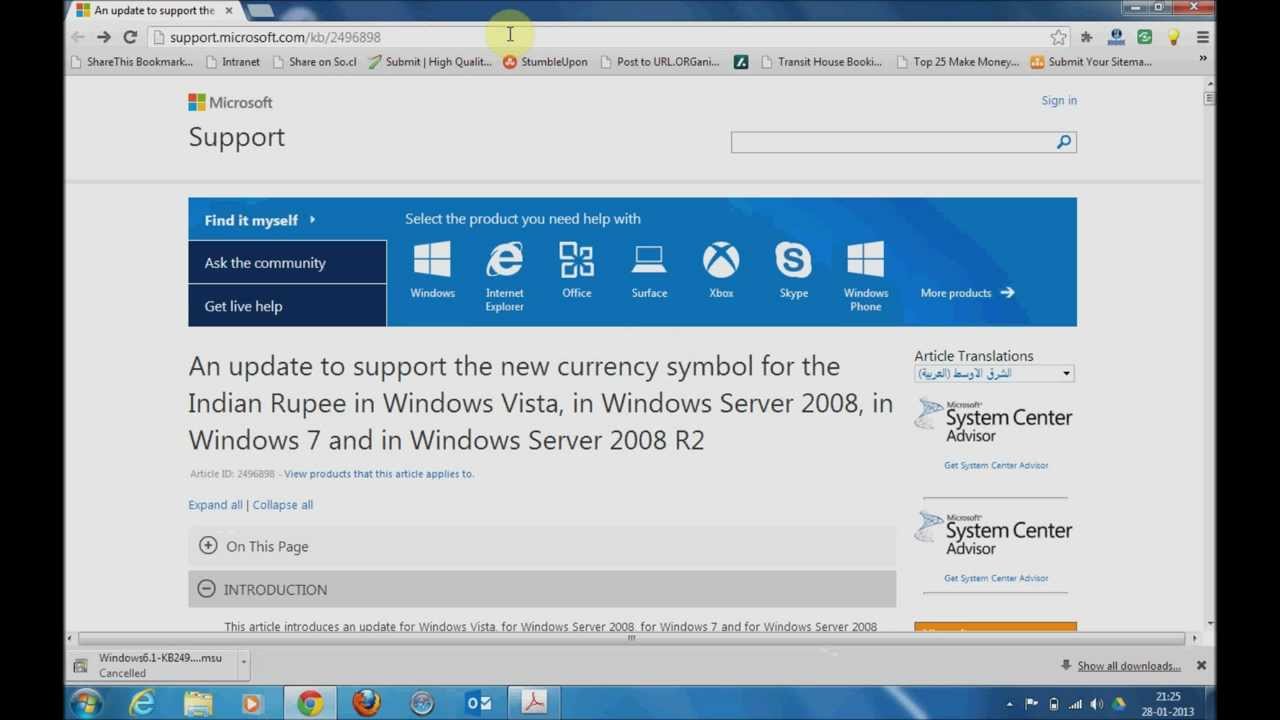Switch to the article browser tab
1280x720 pixels.
click(154, 11)
